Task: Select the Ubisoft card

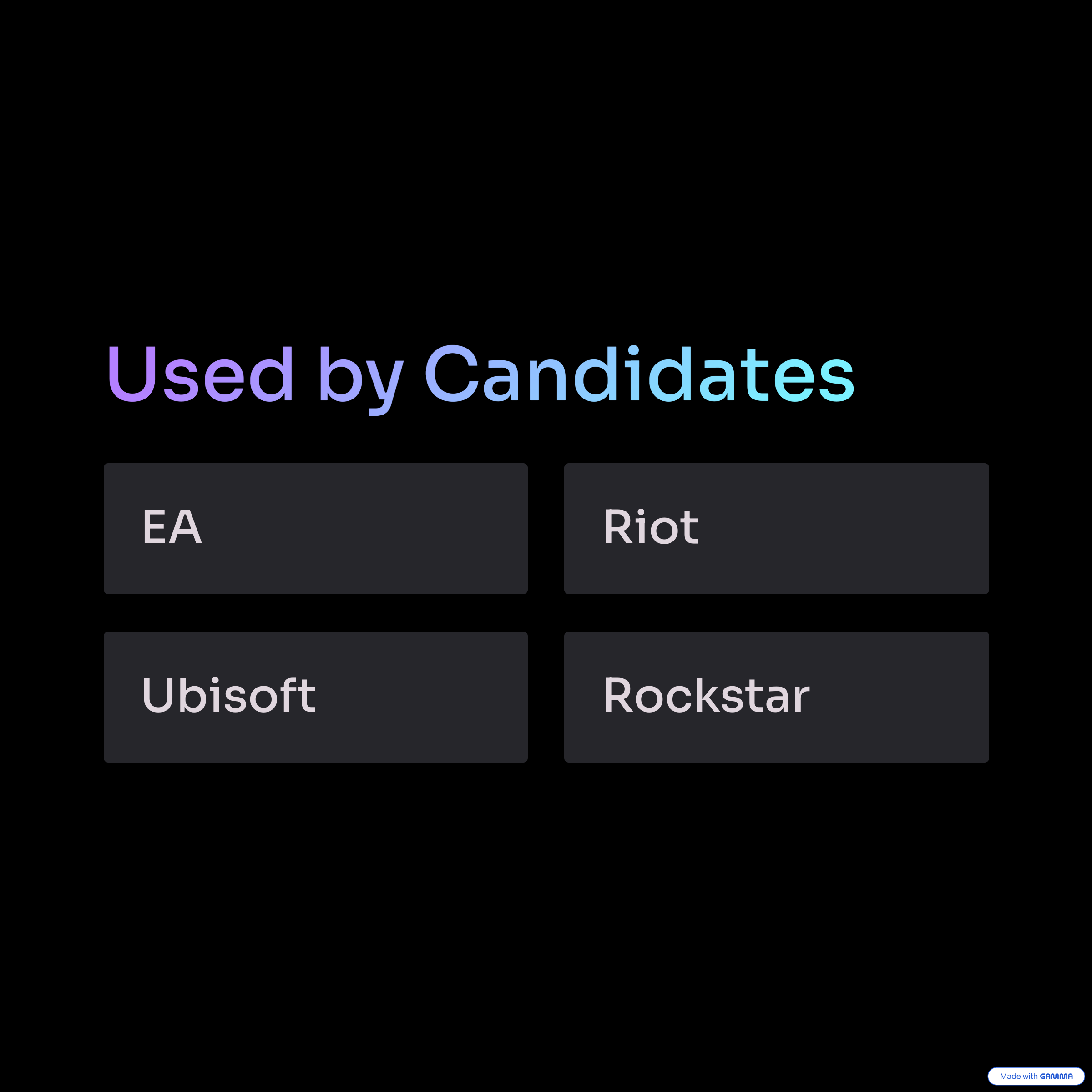Action: [315, 697]
